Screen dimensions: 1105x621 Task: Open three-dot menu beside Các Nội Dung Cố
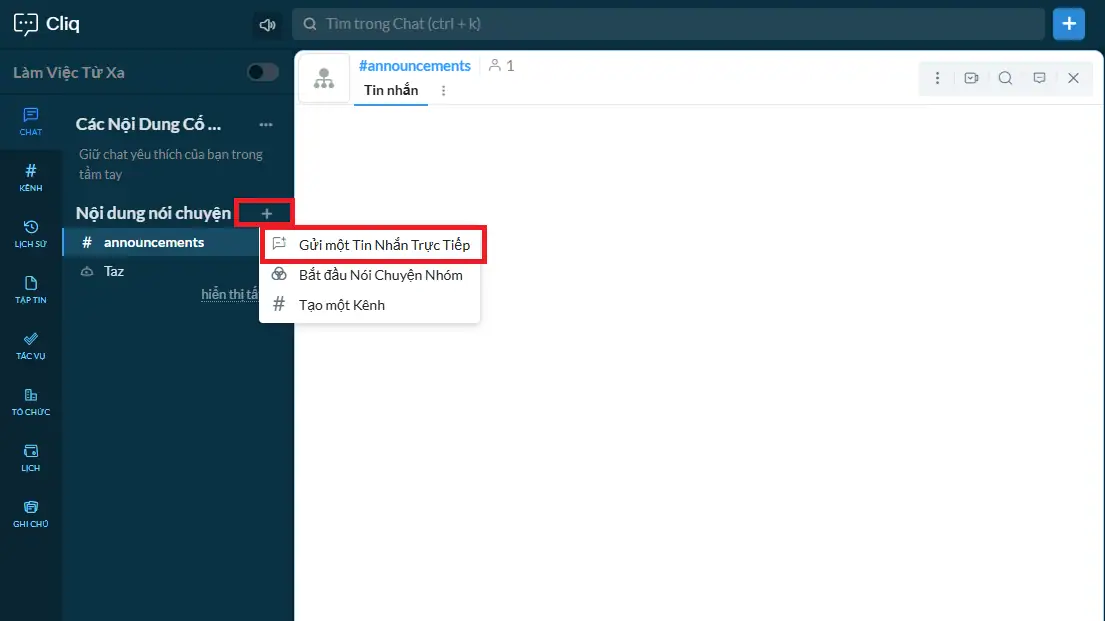click(266, 125)
